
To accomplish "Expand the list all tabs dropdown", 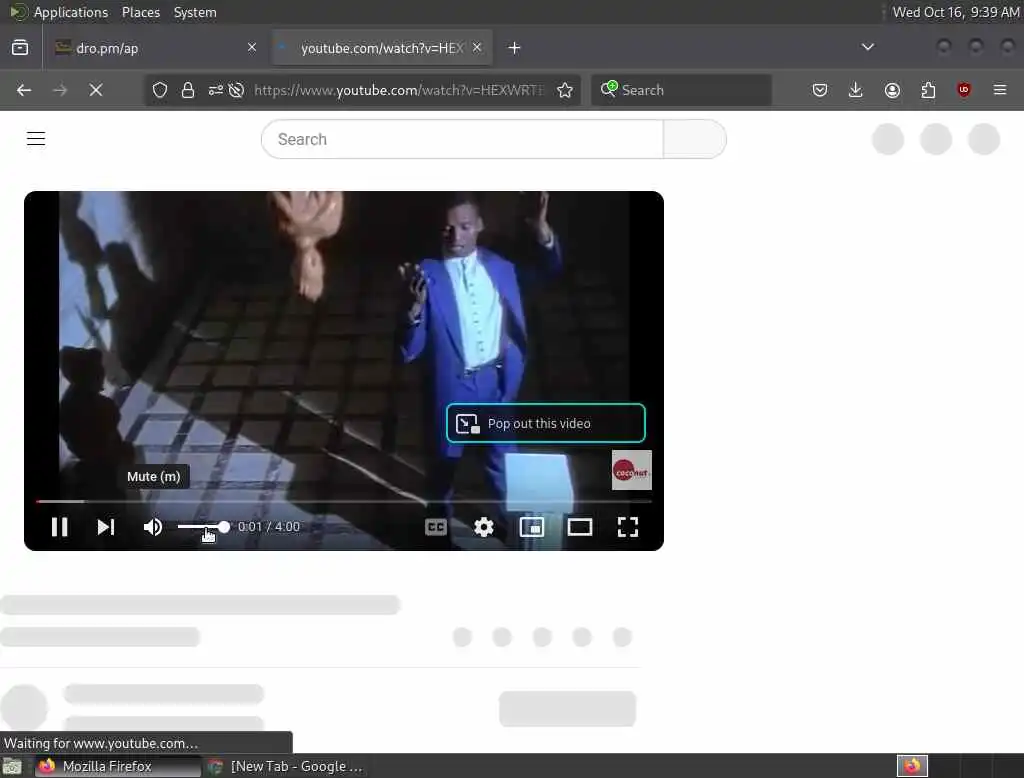I will click(867, 47).
